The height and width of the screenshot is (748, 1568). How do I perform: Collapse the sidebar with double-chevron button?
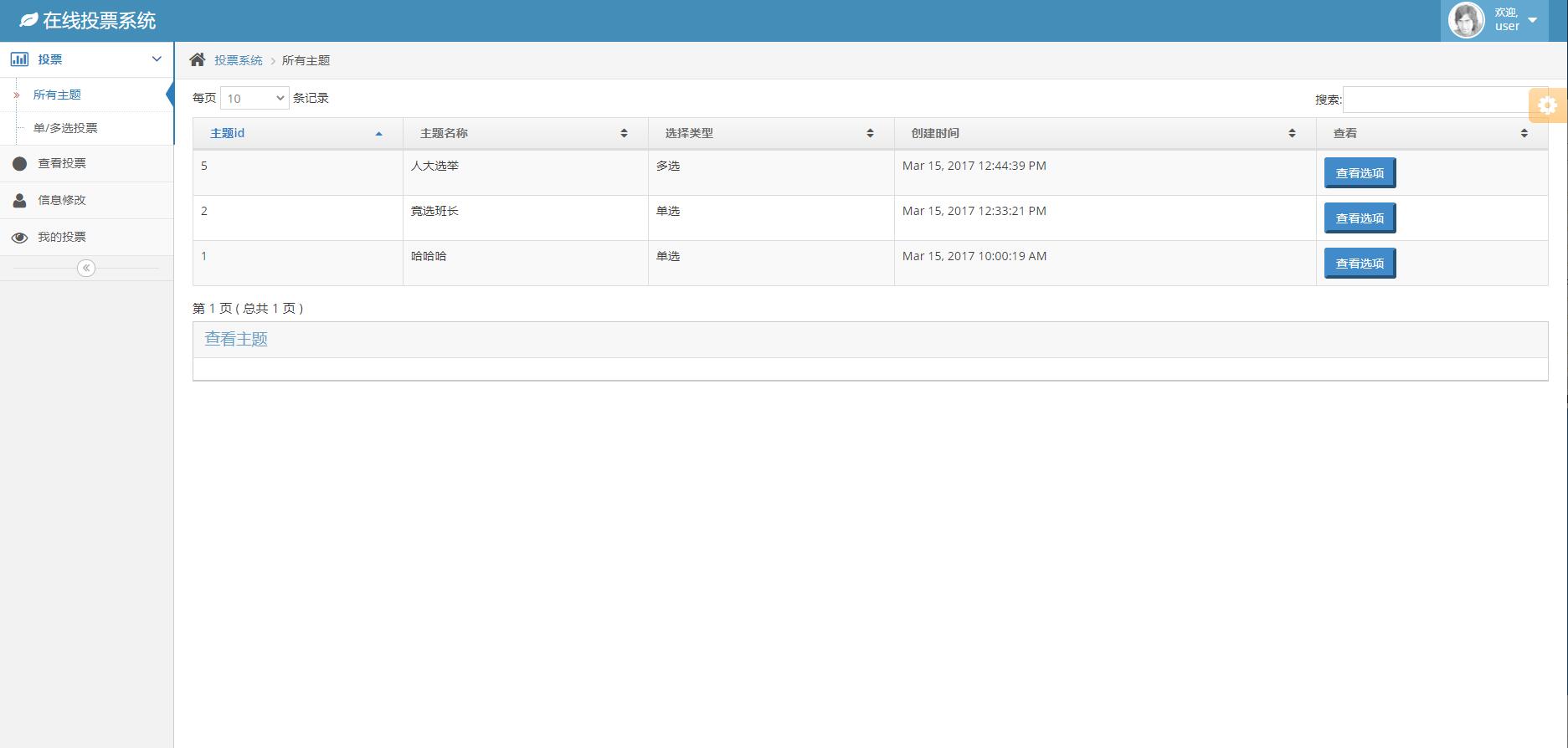pos(86,268)
